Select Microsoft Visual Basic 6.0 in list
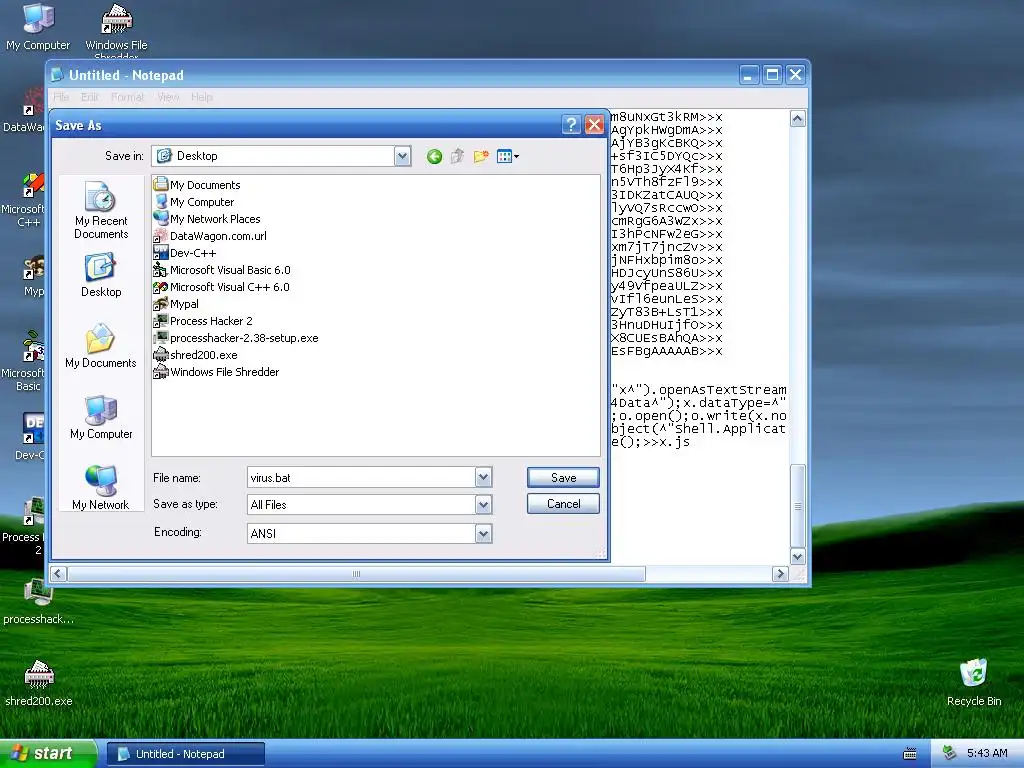 tap(222, 270)
